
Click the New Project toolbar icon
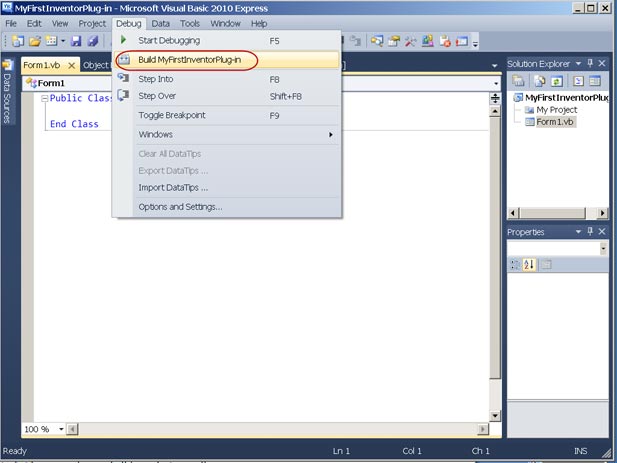(x=17, y=41)
